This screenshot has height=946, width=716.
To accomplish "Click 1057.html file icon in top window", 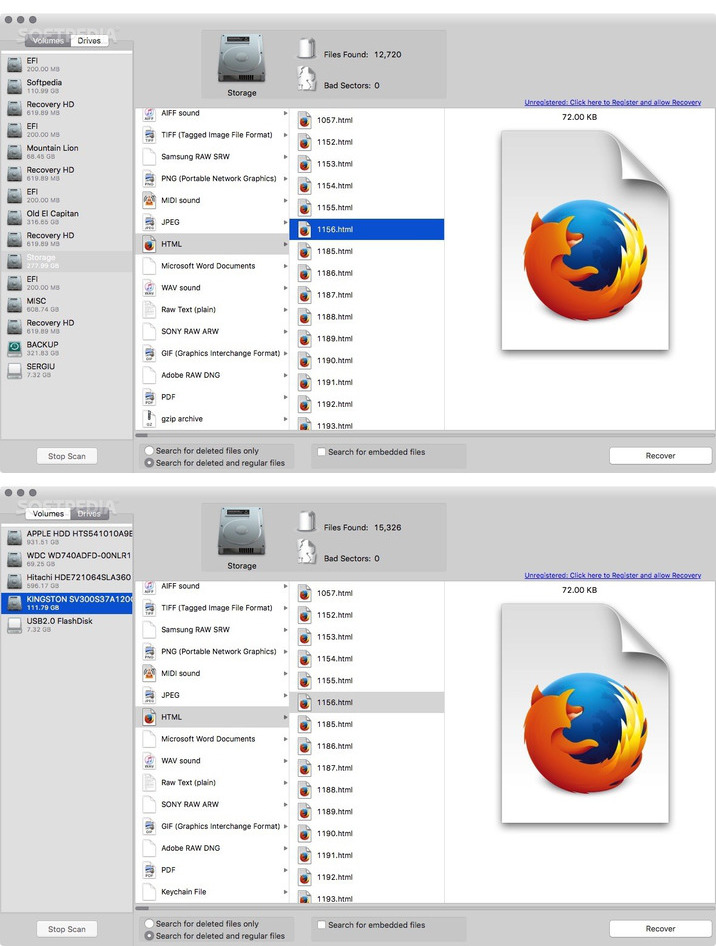I will [305, 120].
